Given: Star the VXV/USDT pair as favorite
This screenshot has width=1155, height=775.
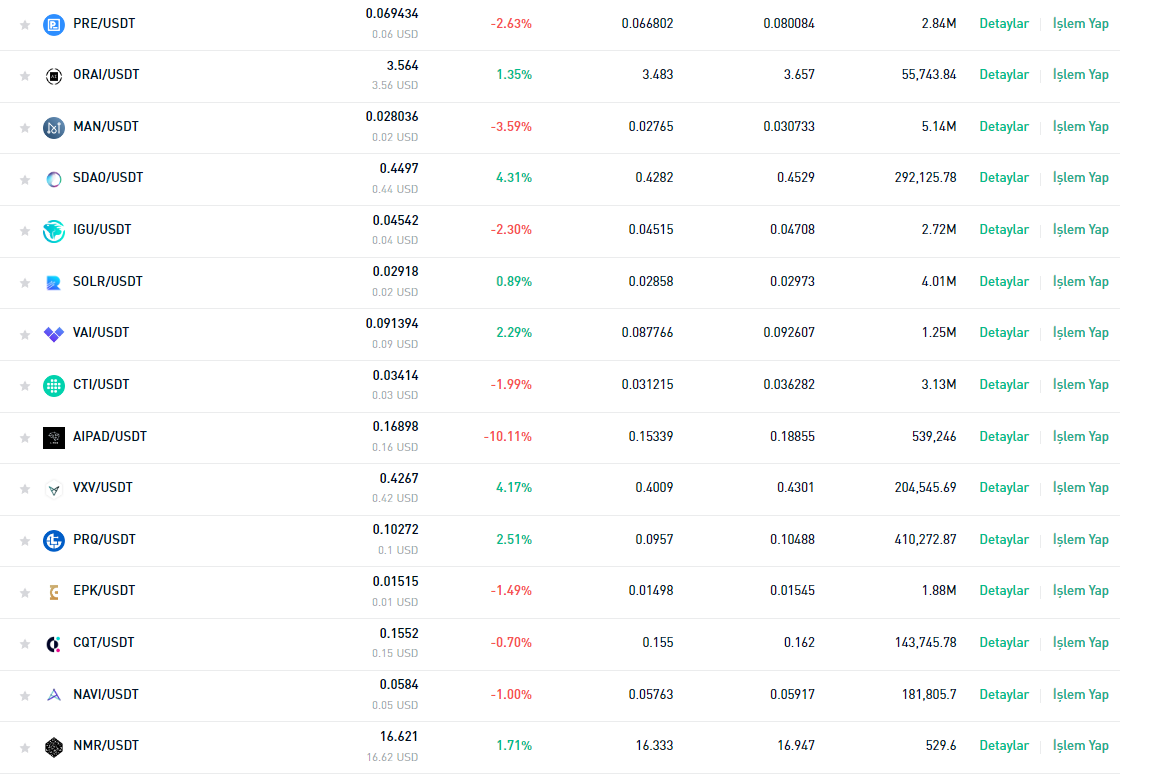Looking at the screenshot, I should [25, 490].
